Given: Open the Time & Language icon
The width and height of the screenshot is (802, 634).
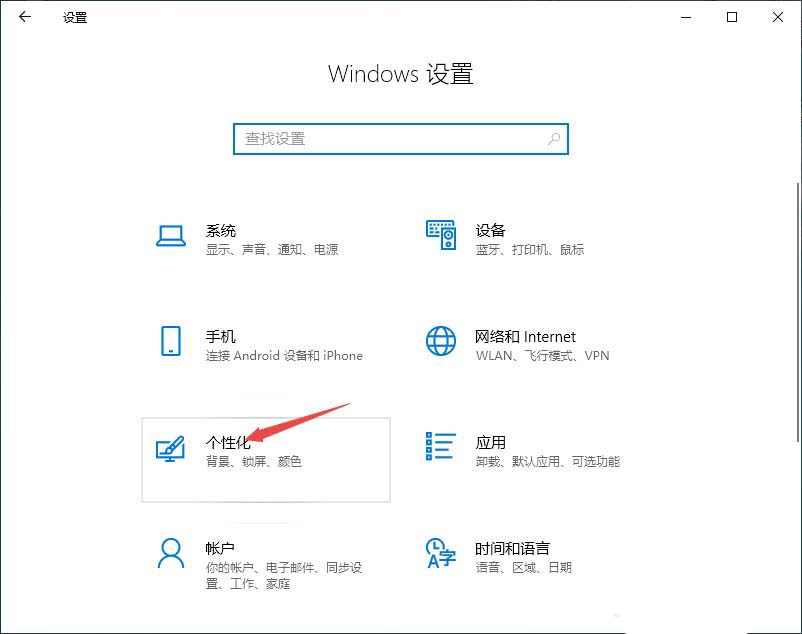Looking at the screenshot, I should pyautogui.click(x=441, y=553).
